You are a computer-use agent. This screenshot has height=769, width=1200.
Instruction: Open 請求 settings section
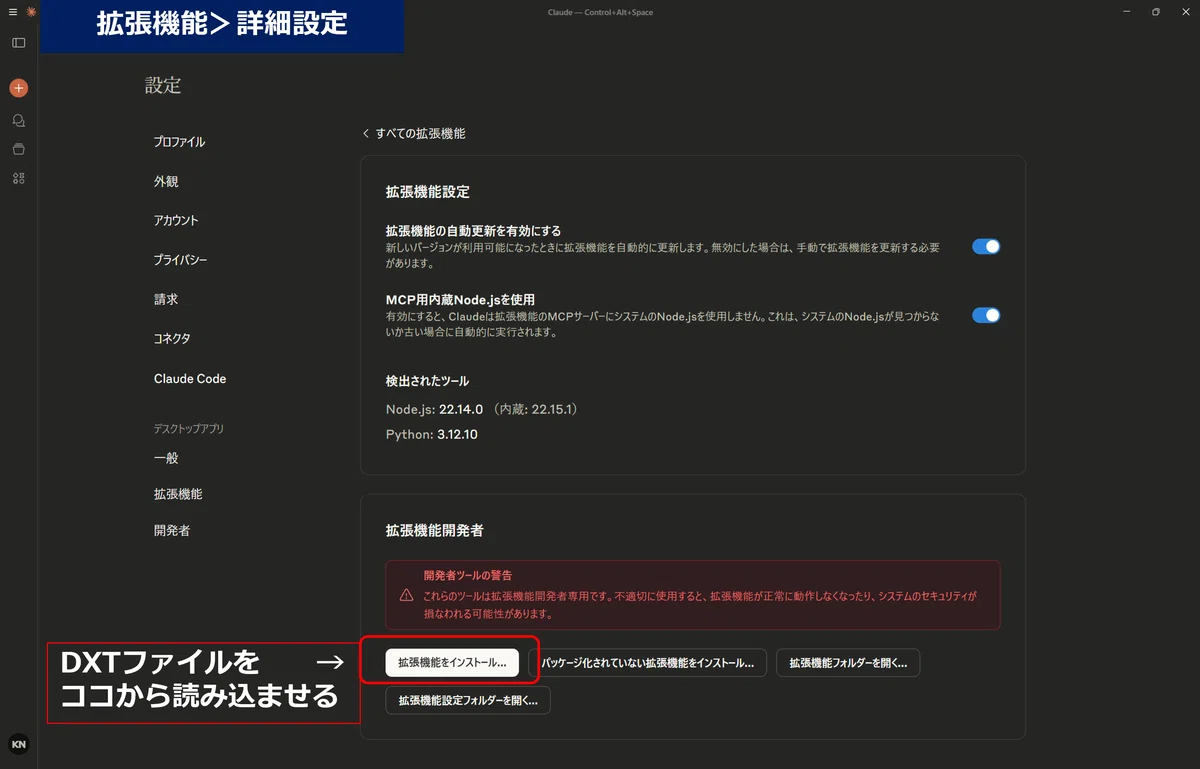(x=166, y=299)
